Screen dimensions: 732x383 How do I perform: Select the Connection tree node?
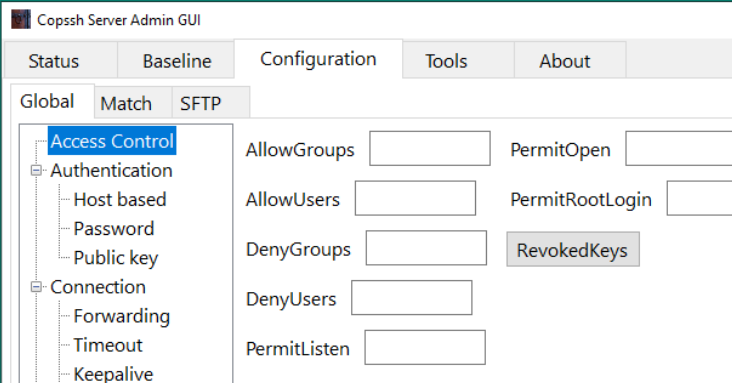click(x=98, y=287)
